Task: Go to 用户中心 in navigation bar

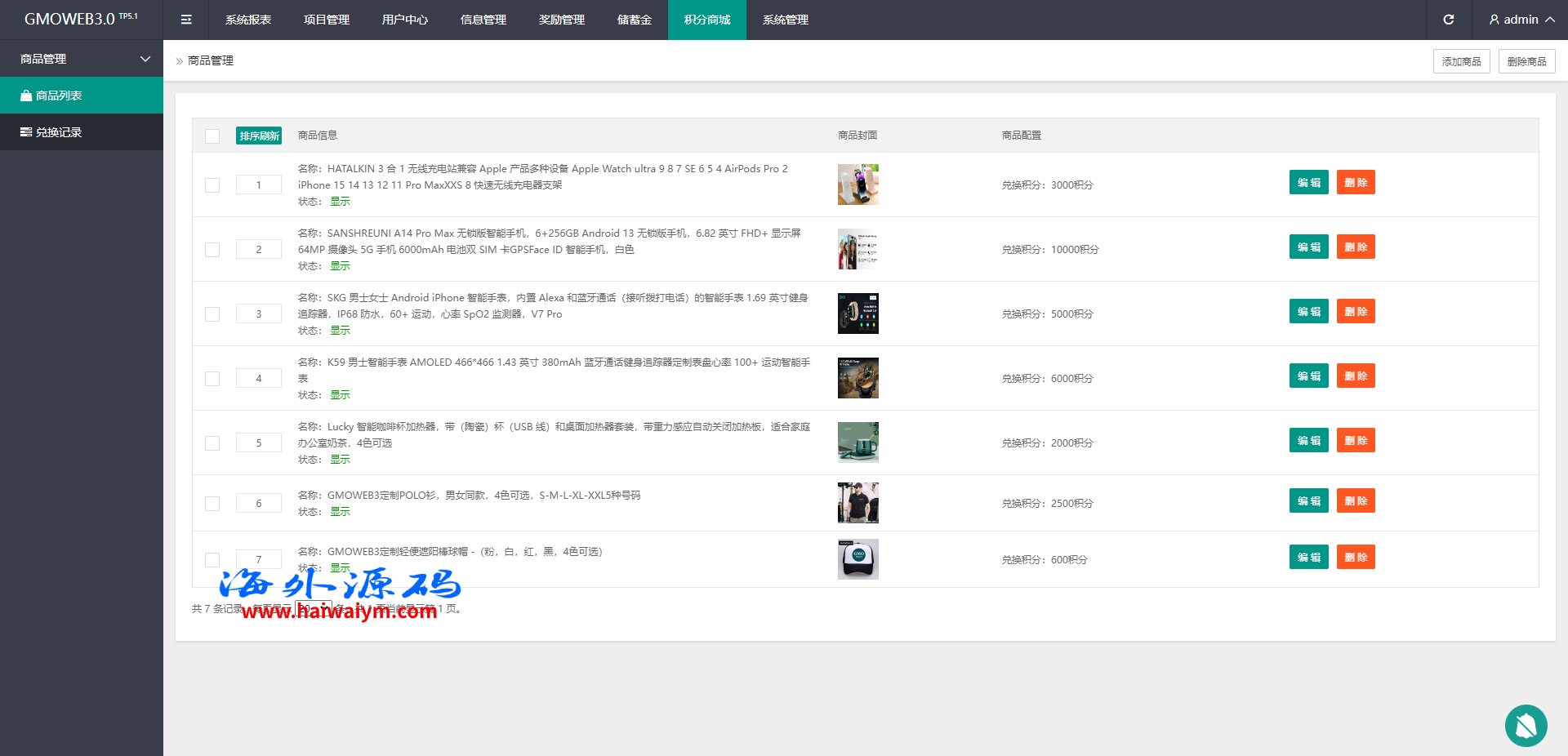Action: click(404, 20)
